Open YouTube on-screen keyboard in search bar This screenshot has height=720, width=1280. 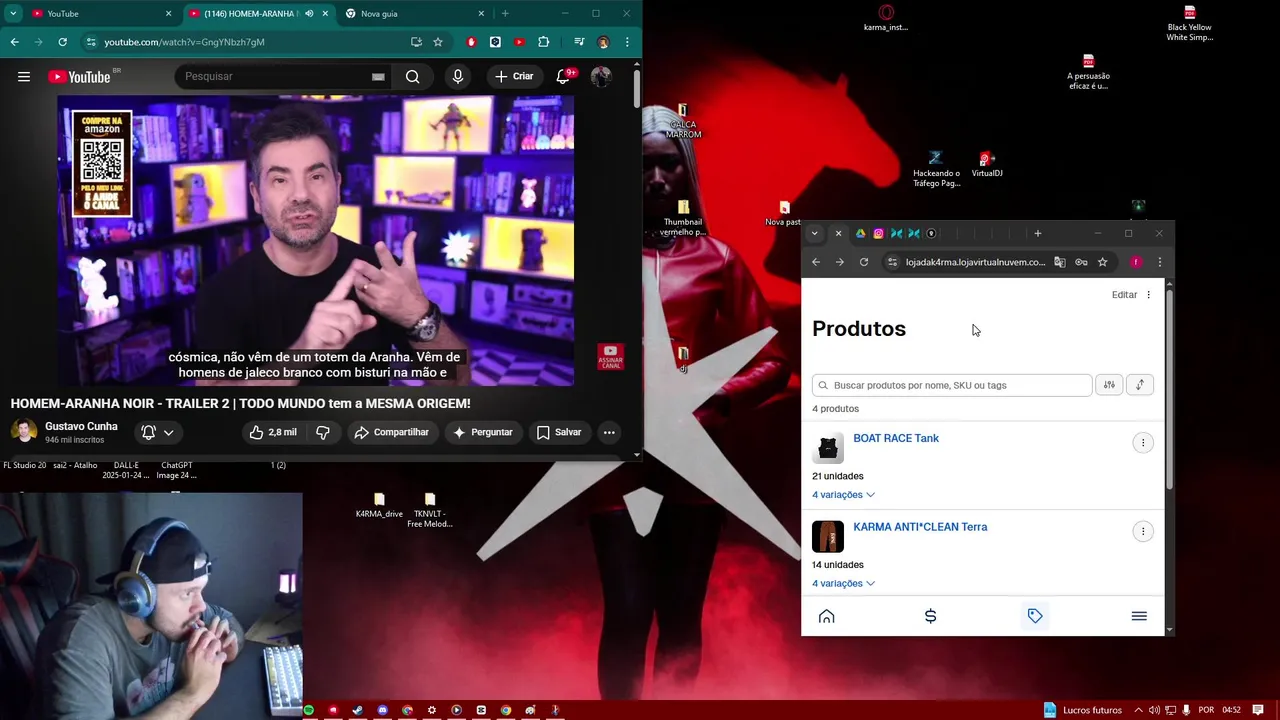coord(378,76)
